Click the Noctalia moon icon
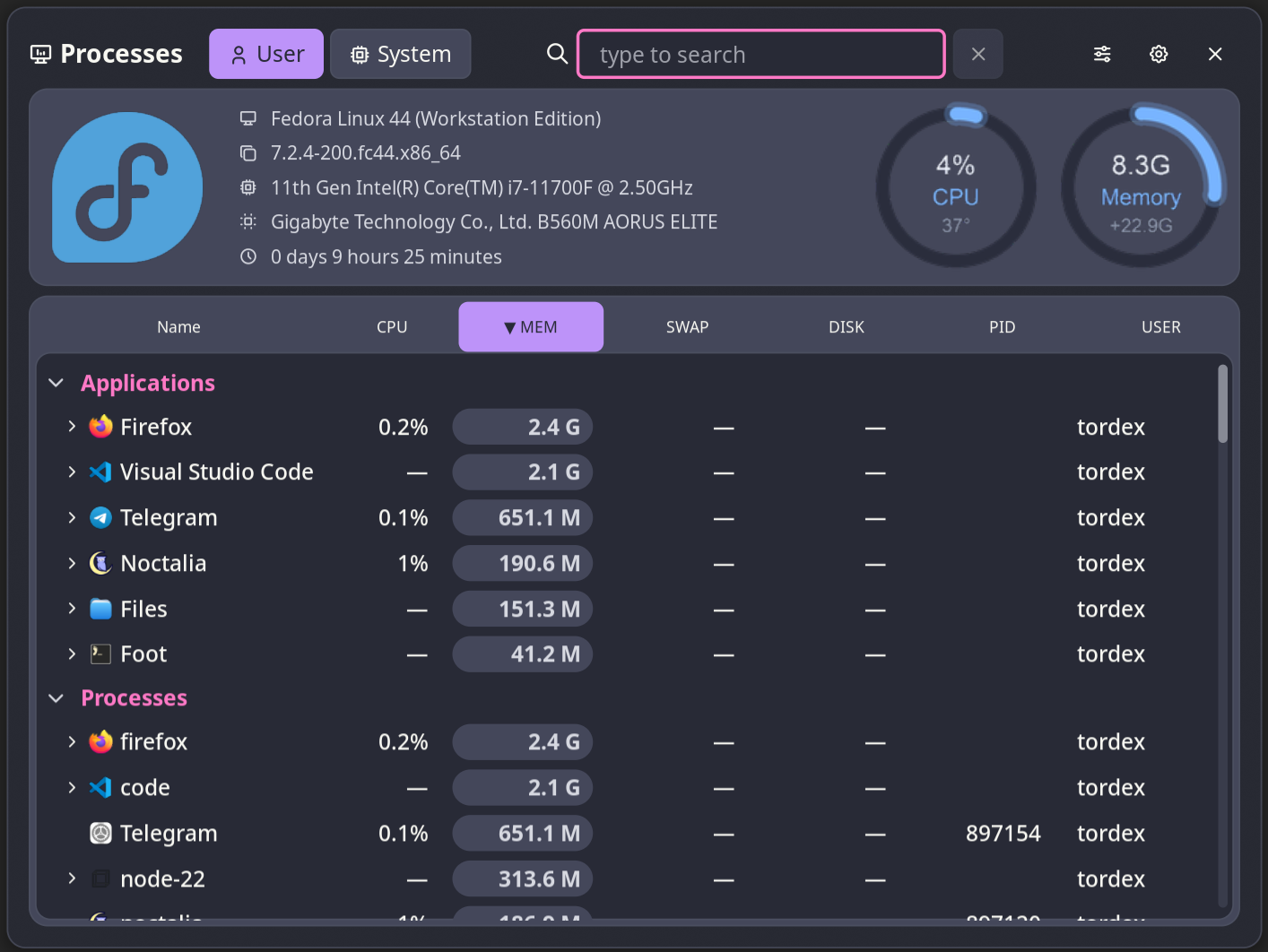Image resolution: width=1268 pixels, height=952 pixels. click(100, 563)
